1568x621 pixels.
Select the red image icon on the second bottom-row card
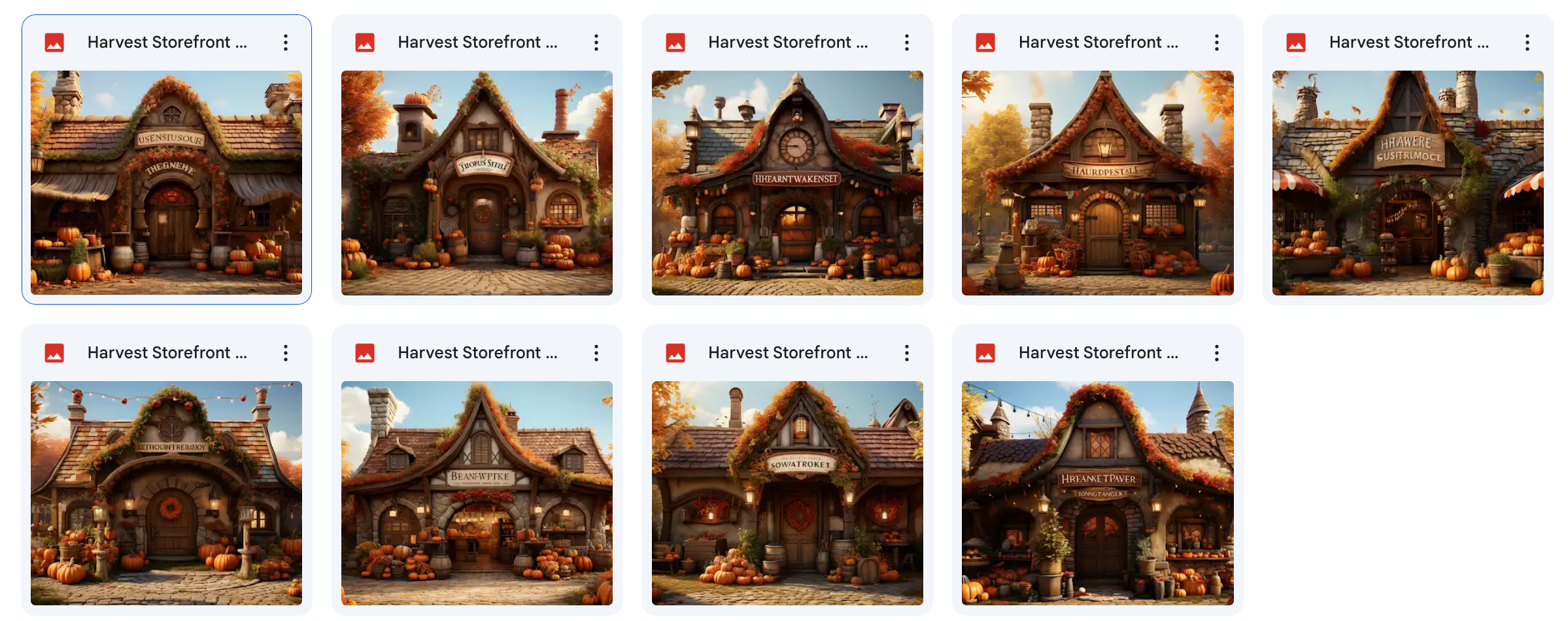[x=366, y=352]
